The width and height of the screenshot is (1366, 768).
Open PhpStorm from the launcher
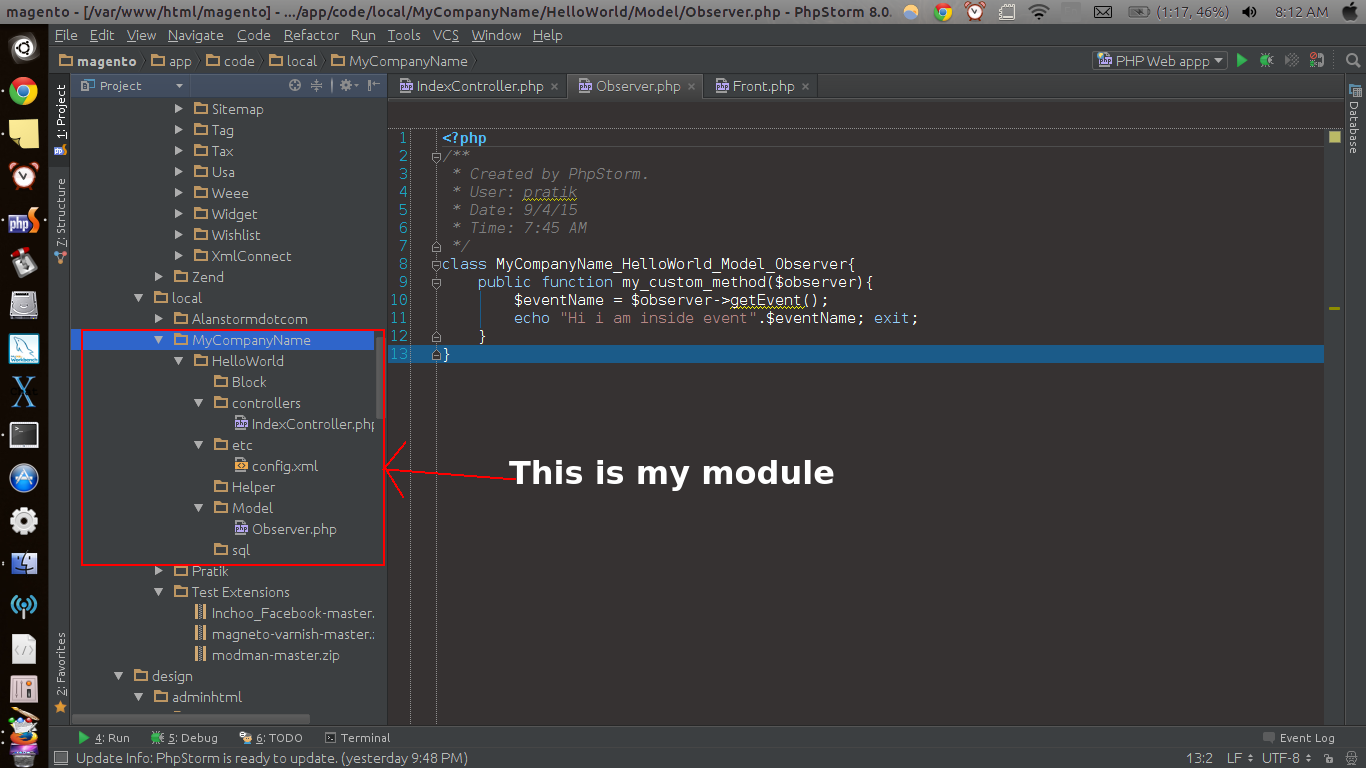tap(24, 221)
